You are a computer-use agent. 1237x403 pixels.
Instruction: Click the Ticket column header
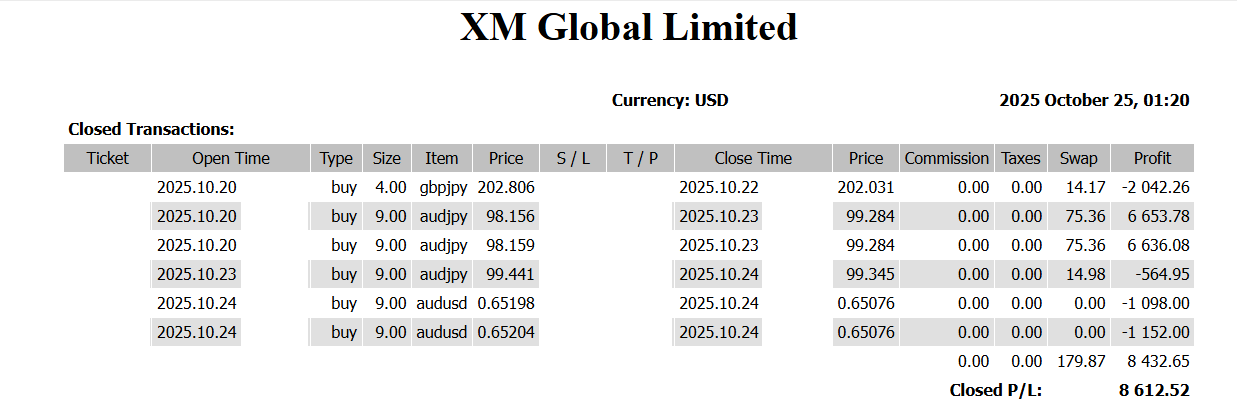(108, 158)
